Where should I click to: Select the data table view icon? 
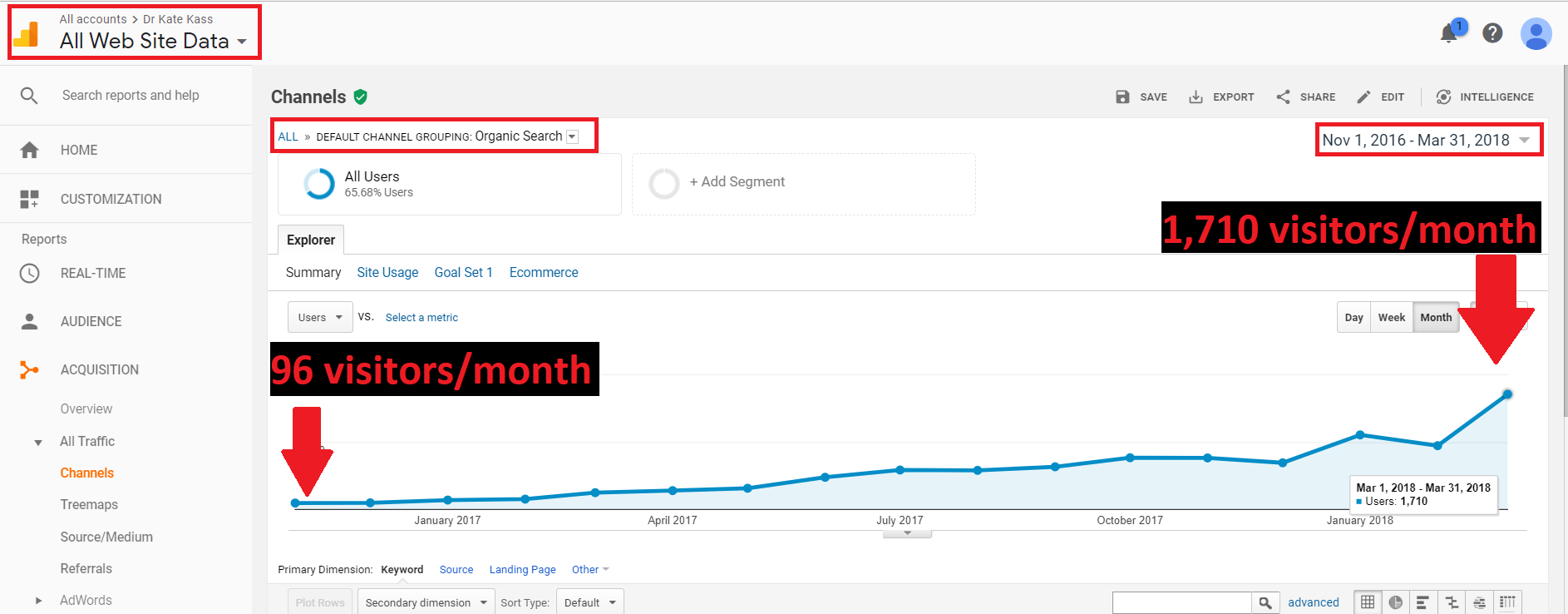[1368, 602]
